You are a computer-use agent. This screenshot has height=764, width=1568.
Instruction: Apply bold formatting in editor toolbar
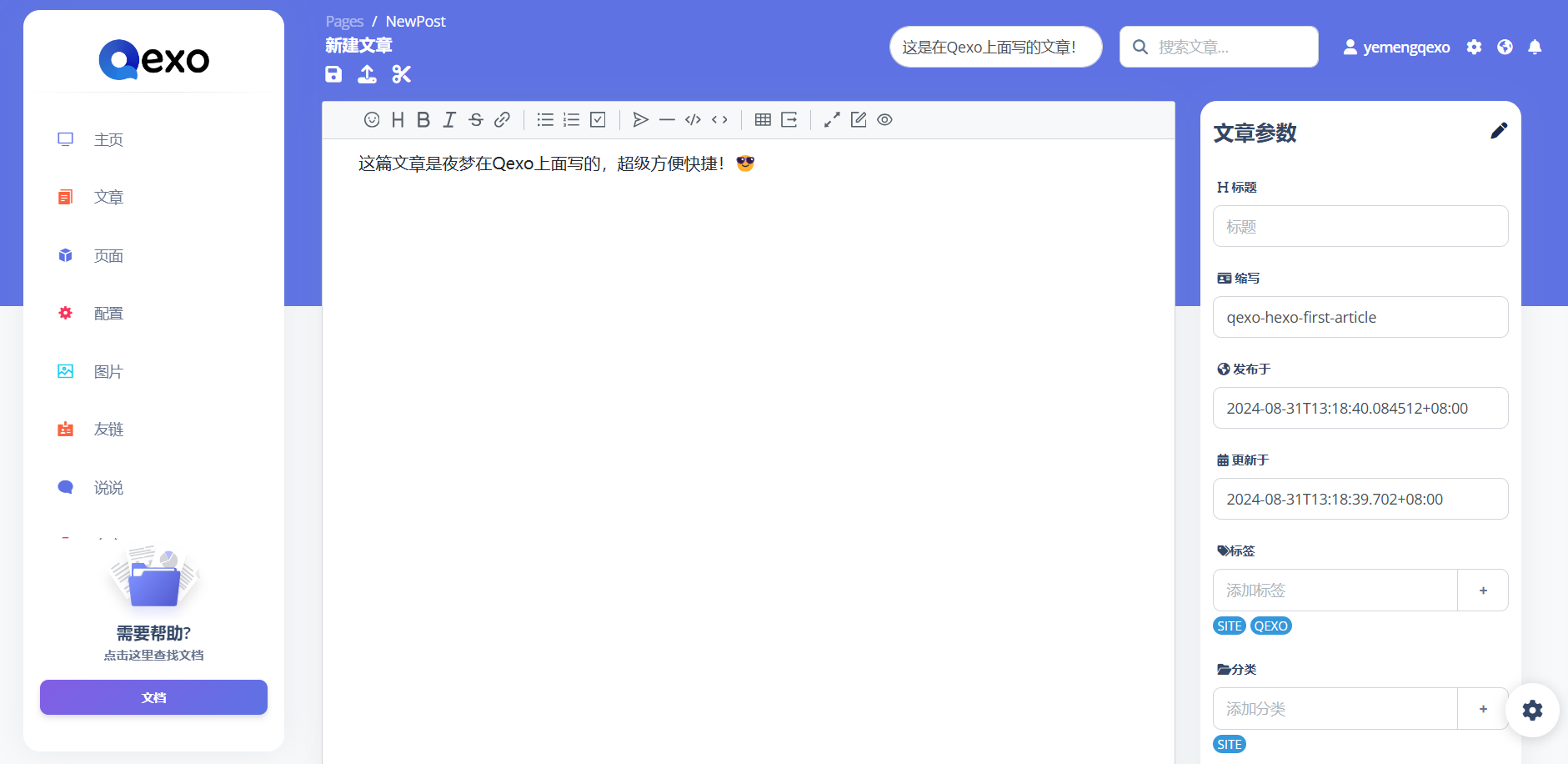[x=423, y=120]
